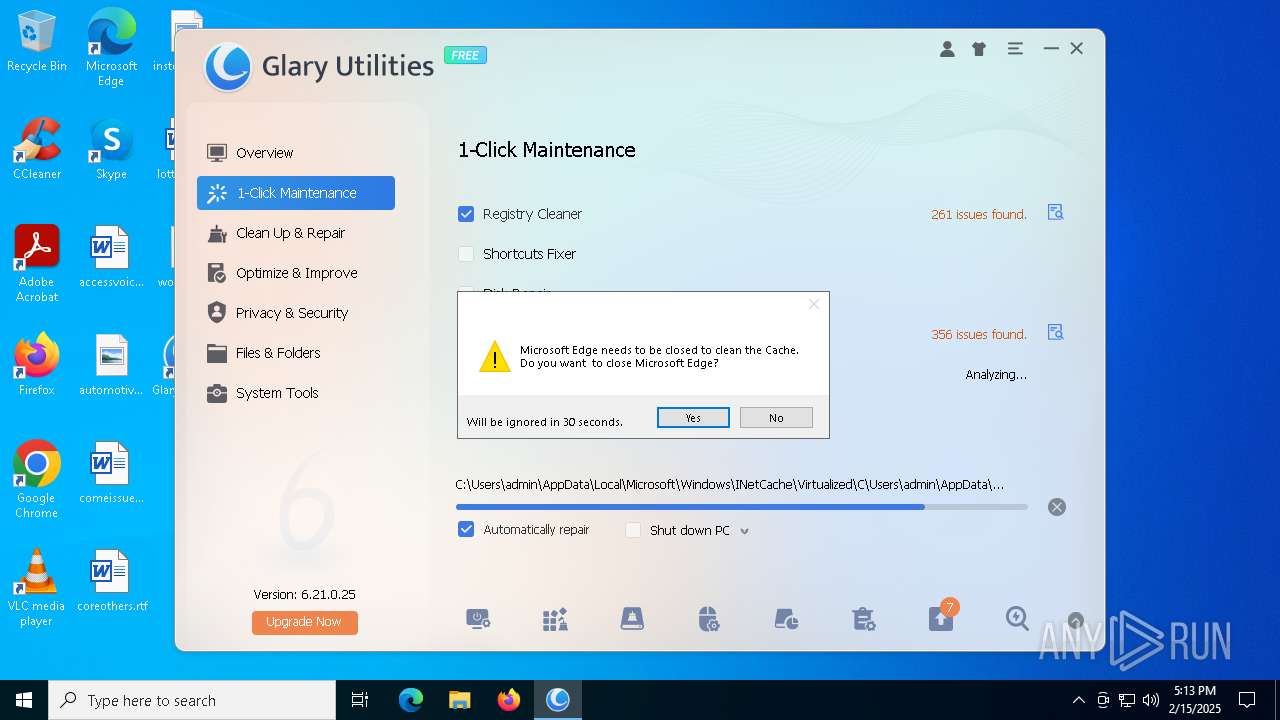View details of 356 issues found
1280x720 pixels.
1055,332
